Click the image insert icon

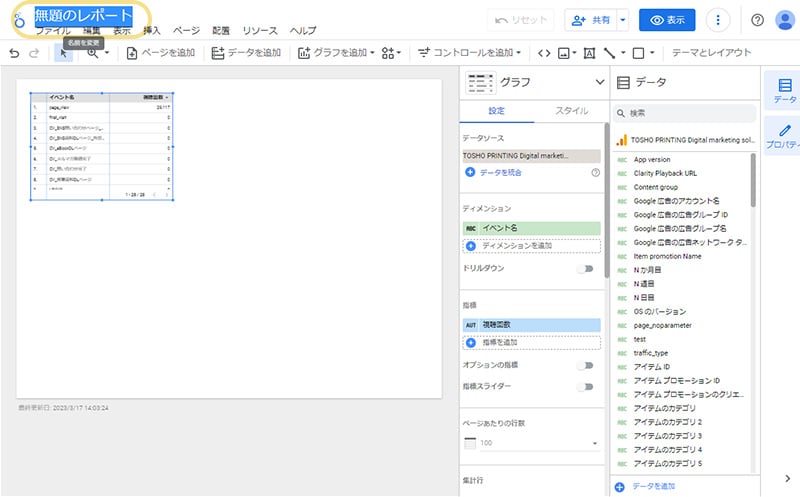[564, 53]
